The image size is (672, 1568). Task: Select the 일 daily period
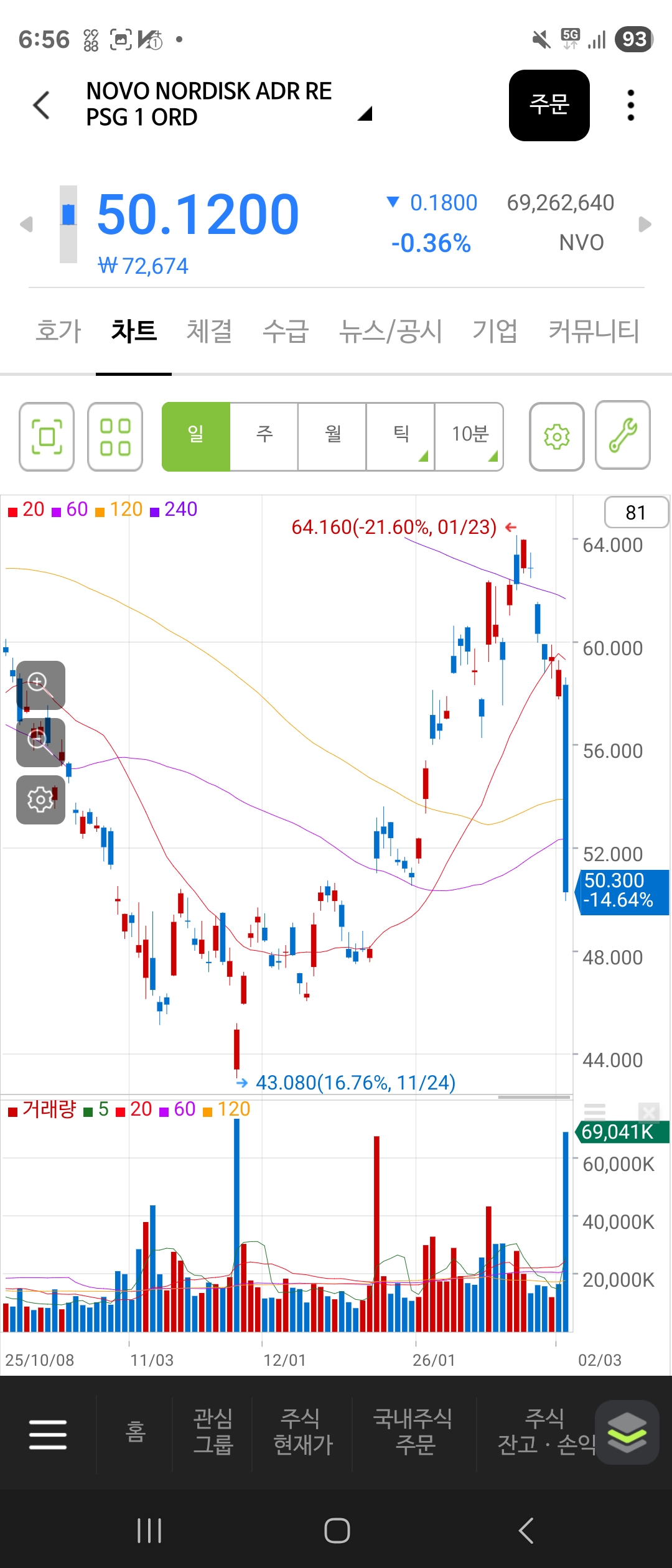[196, 437]
